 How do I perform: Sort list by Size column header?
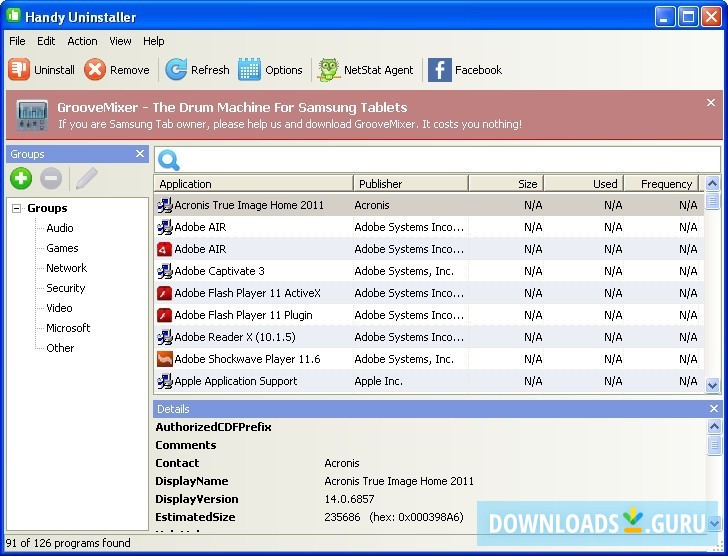click(505, 184)
